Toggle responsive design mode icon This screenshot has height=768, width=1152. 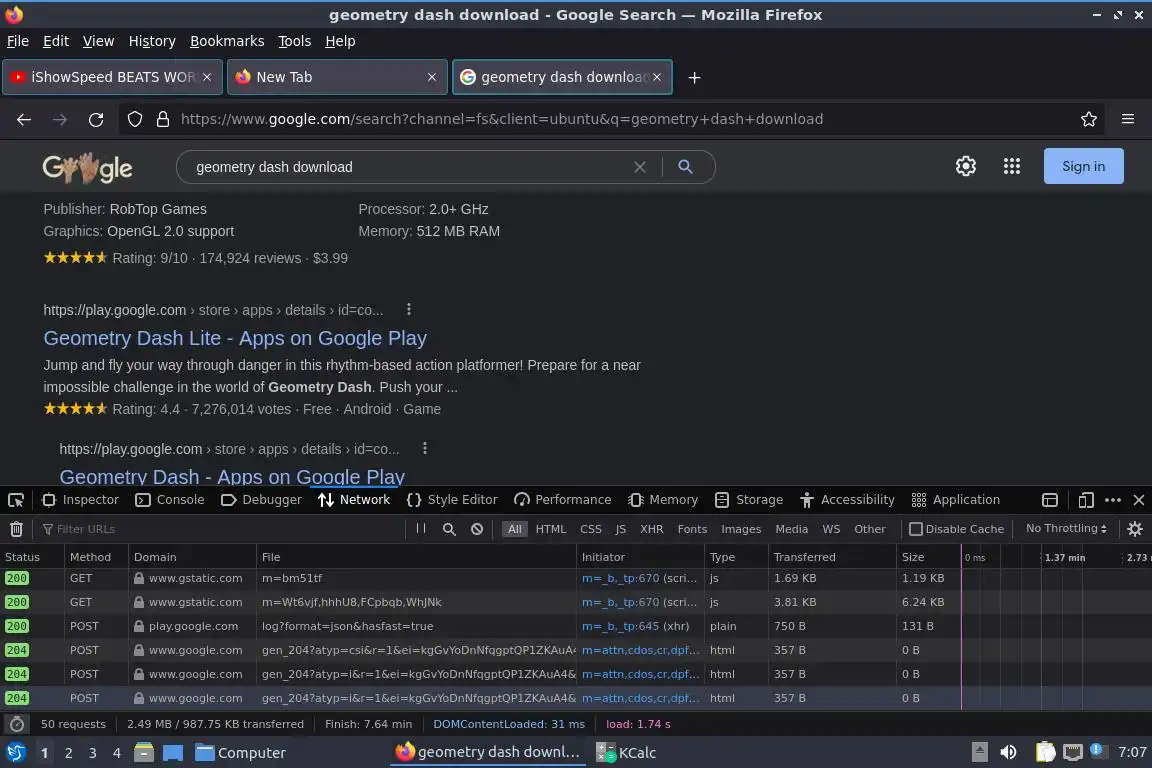click(x=1086, y=500)
